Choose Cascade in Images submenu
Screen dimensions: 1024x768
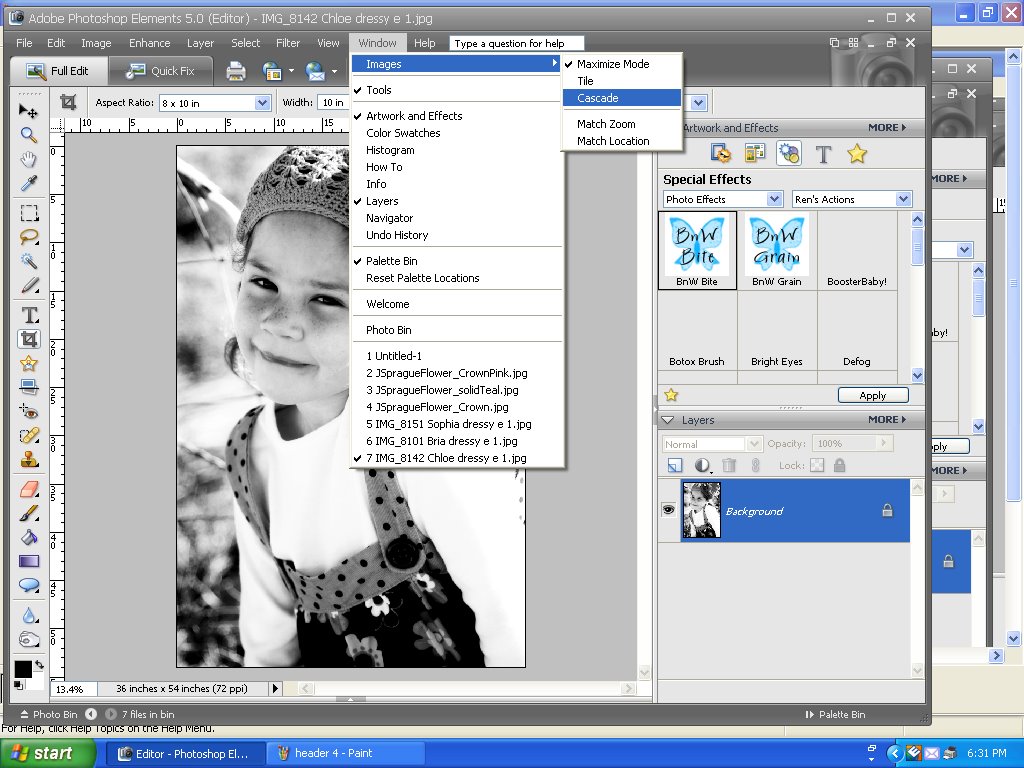click(x=622, y=98)
